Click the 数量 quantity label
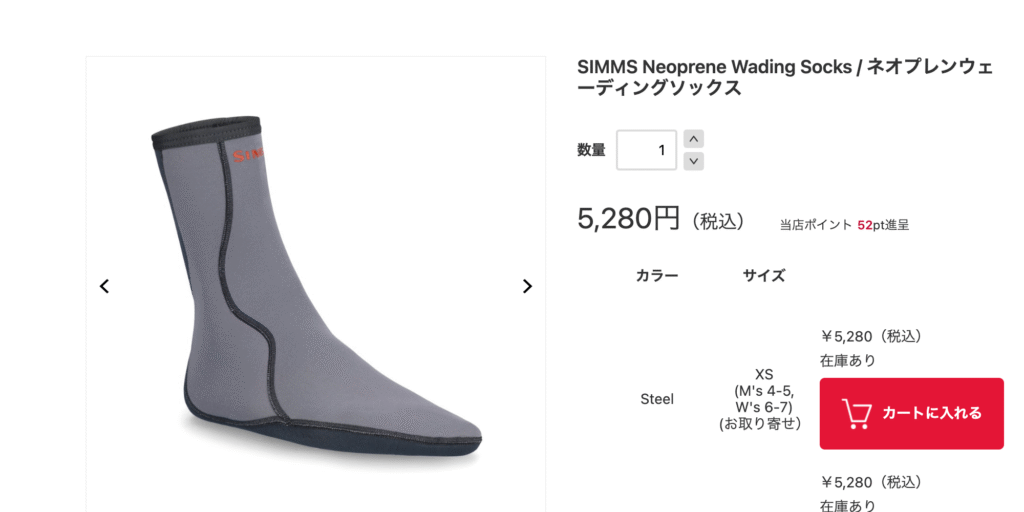 click(591, 150)
